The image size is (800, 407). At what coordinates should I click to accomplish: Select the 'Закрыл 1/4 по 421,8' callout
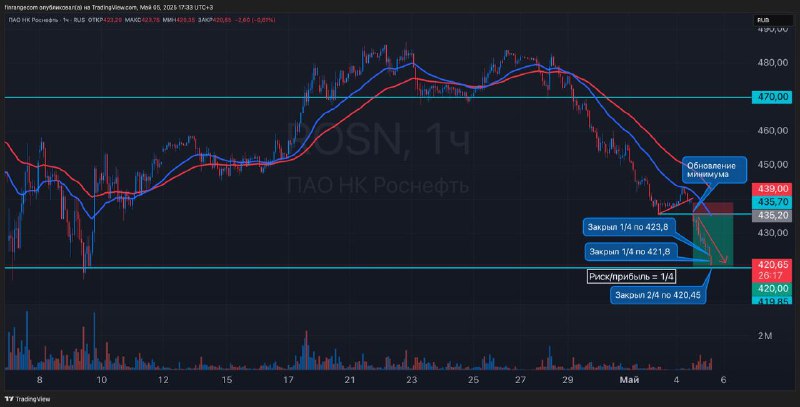630,251
